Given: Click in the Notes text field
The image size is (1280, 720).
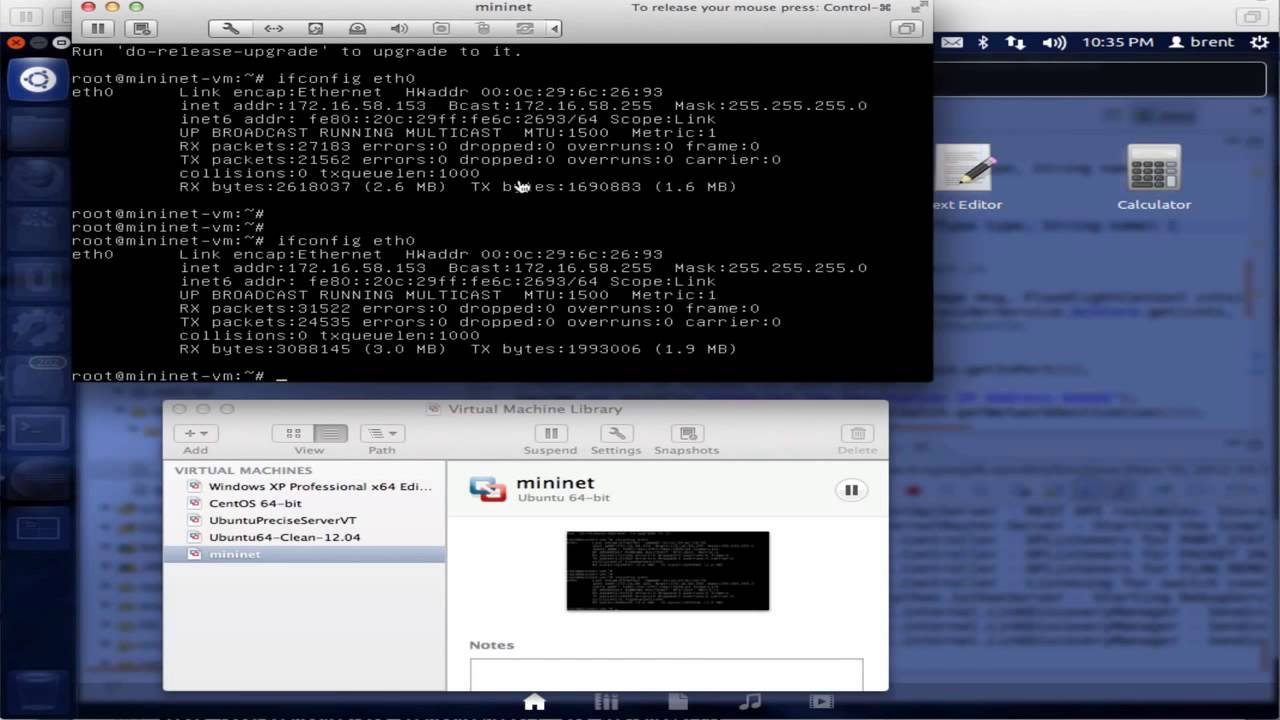Looking at the screenshot, I should coord(666,674).
